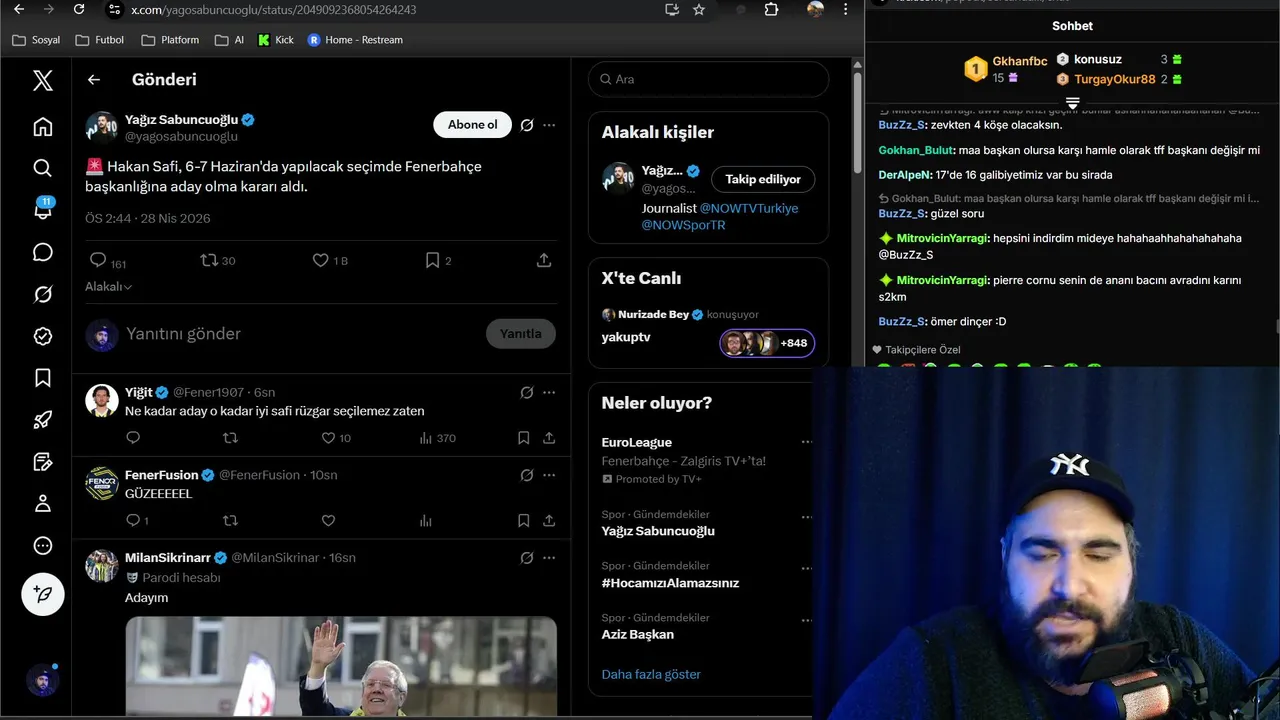Open Explore search icon in sidebar

pos(43,168)
